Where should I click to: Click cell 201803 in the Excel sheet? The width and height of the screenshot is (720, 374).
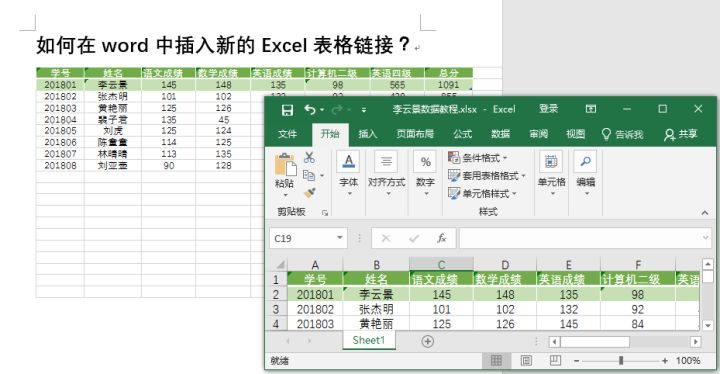click(315, 324)
